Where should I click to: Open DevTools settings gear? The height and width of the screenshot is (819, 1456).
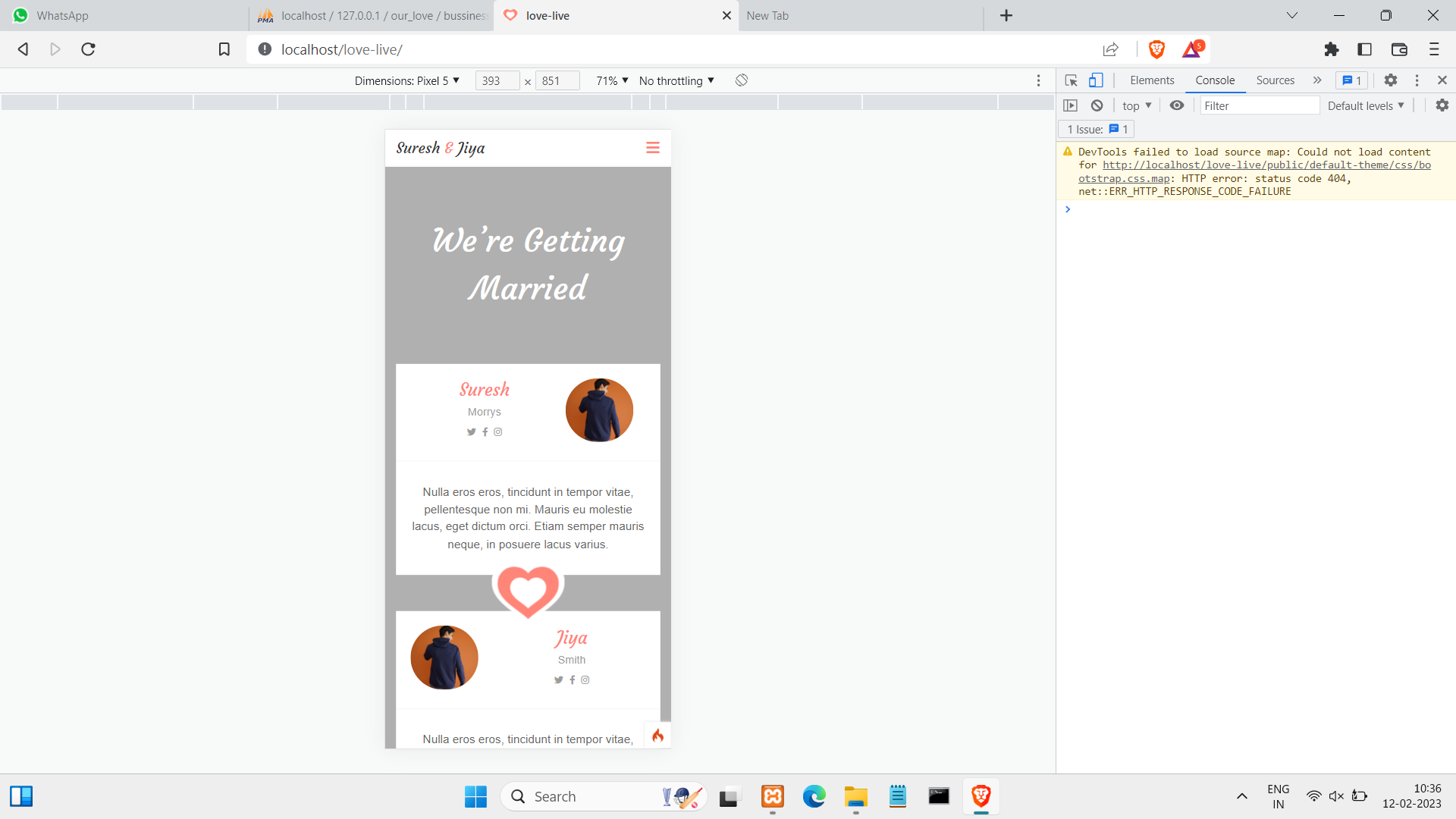[1391, 80]
